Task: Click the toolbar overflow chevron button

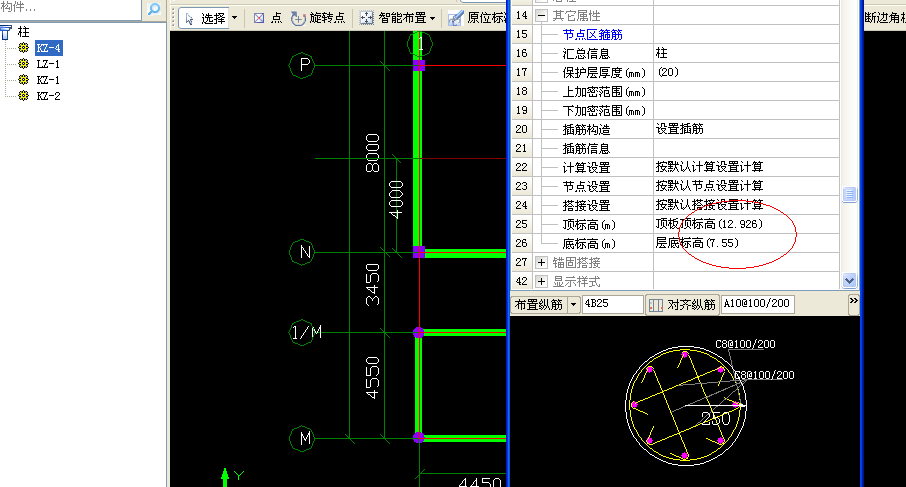Action: click(x=853, y=302)
